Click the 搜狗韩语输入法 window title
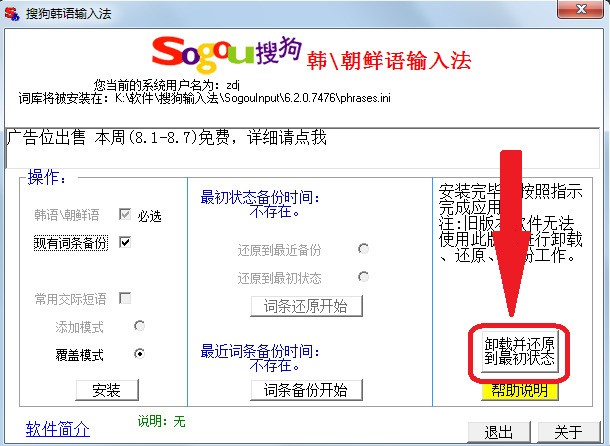610x446 pixels. [x=68, y=14]
